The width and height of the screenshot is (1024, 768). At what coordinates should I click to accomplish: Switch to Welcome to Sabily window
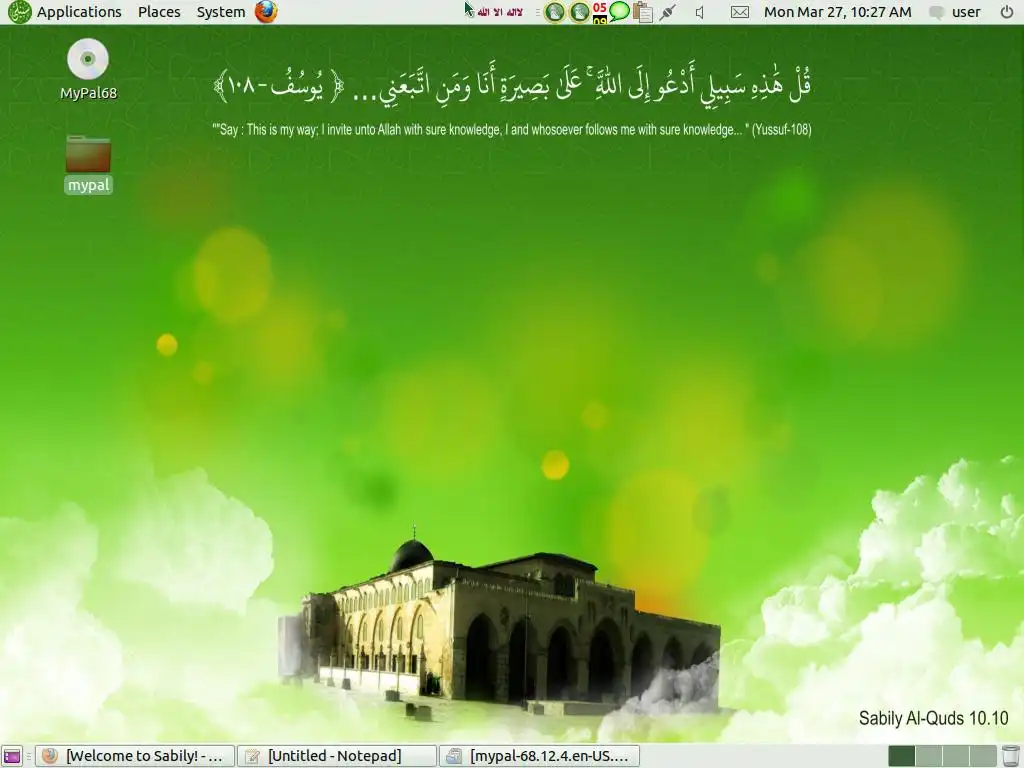click(135, 756)
